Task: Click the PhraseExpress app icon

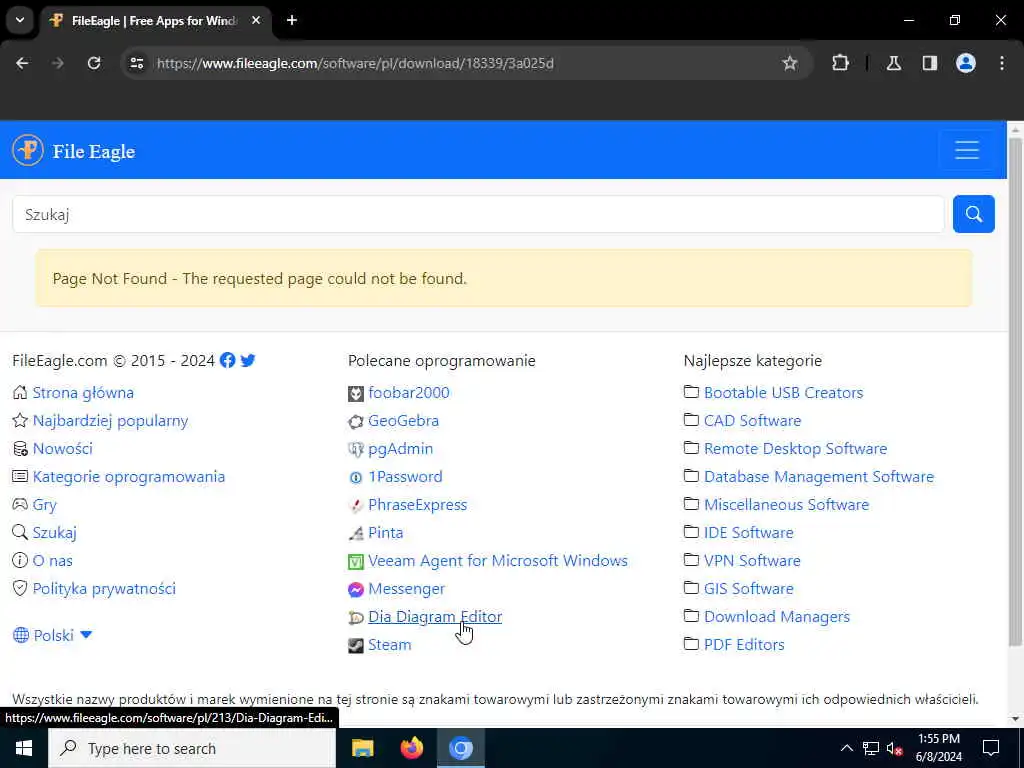Action: (x=355, y=505)
